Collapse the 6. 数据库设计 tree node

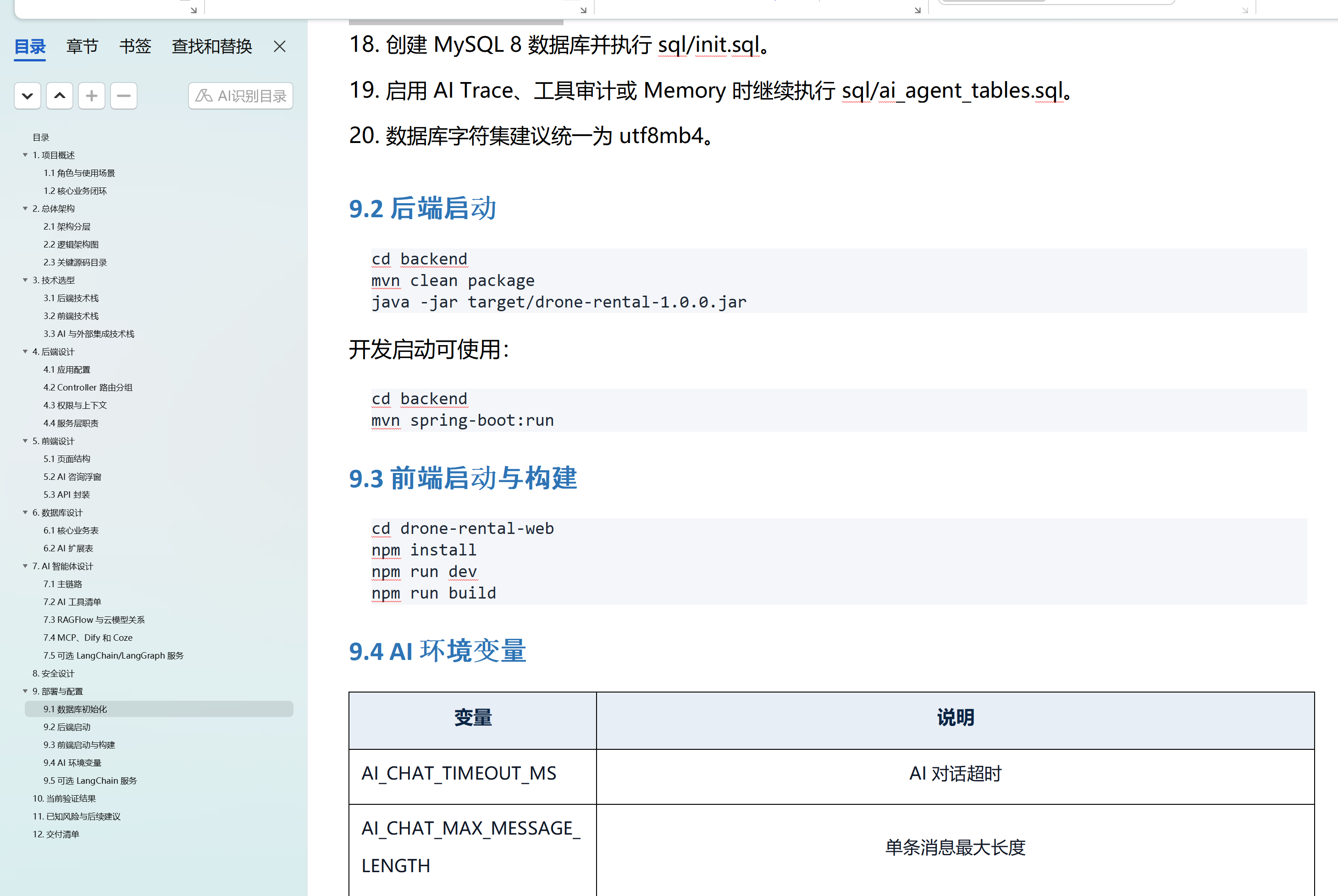coord(25,512)
